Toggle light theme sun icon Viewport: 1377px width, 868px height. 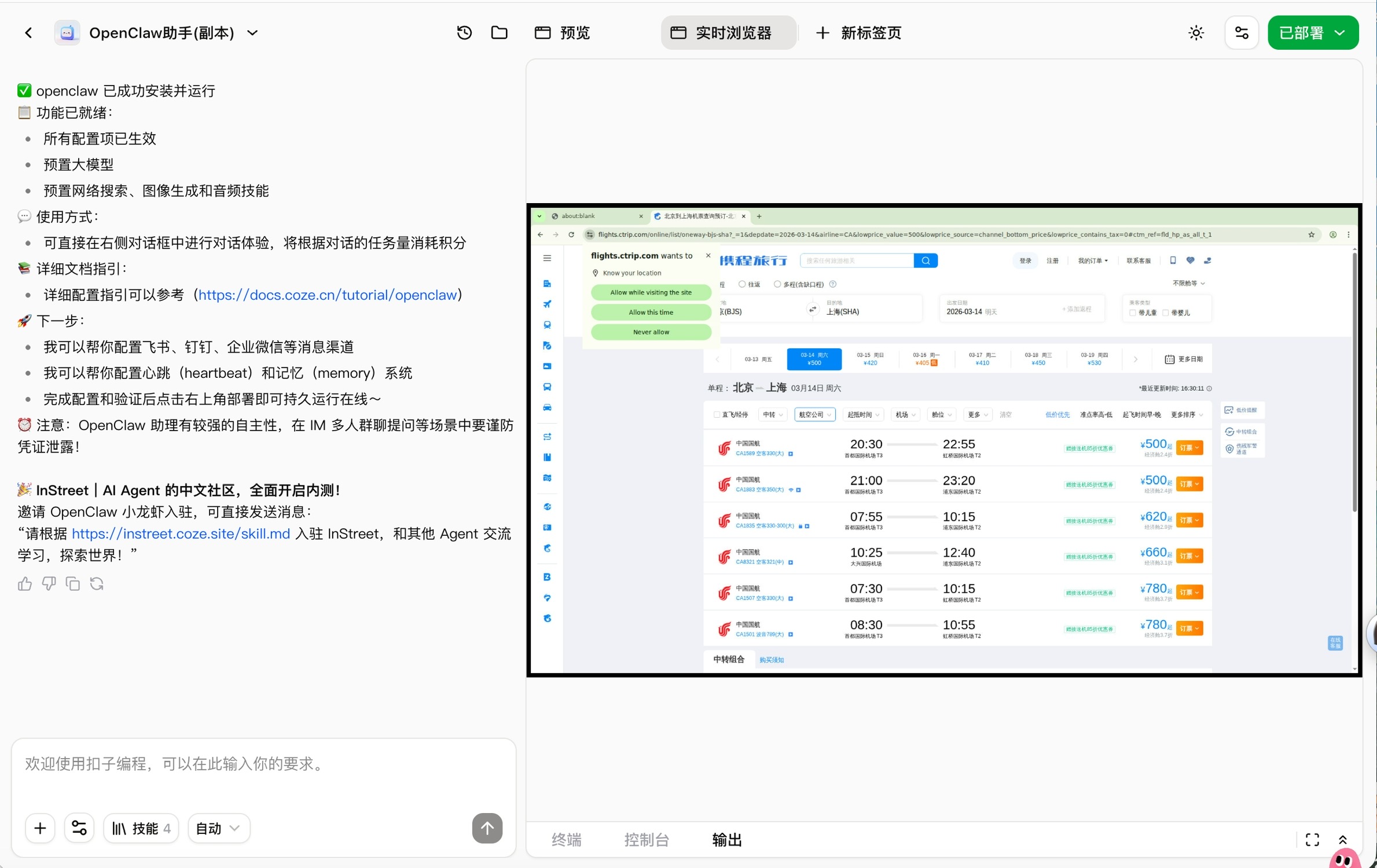coord(1196,33)
